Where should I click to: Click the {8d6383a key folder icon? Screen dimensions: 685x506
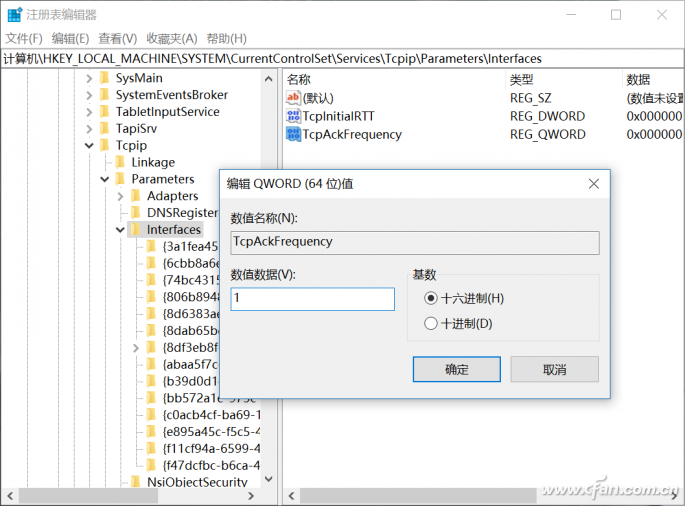[x=152, y=314]
